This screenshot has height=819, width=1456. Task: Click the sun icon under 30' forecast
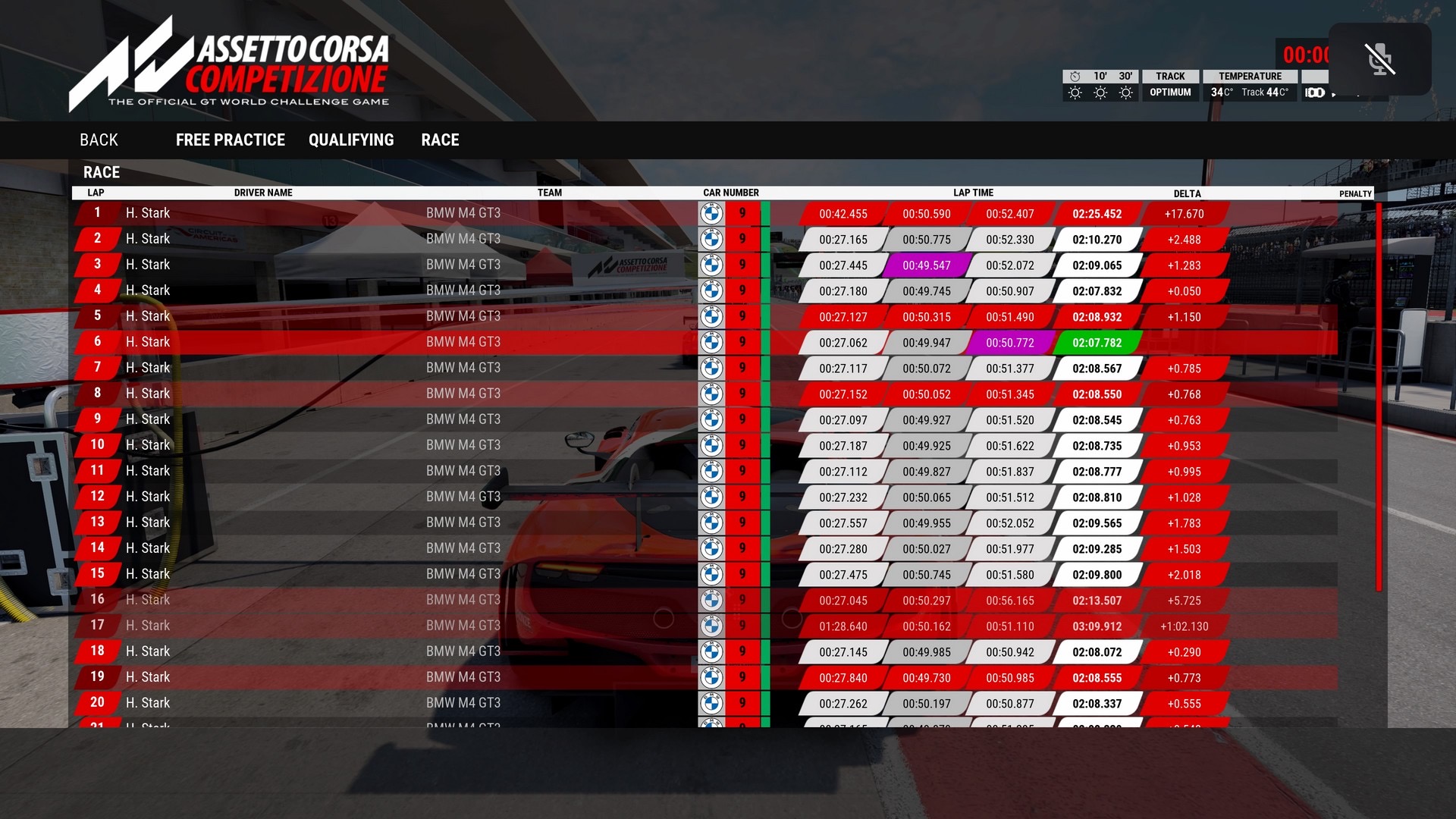pyautogui.click(x=1126, y=93)
